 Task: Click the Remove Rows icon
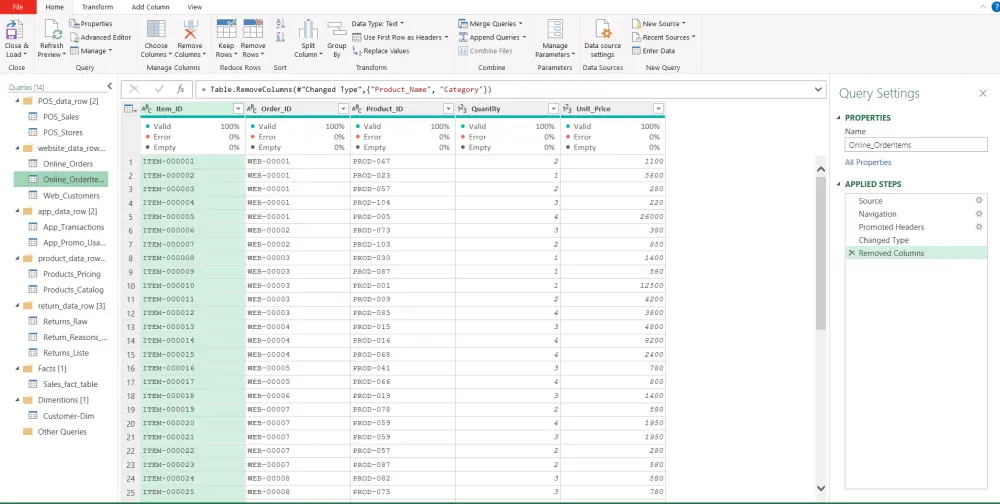(x=253, y=30)
